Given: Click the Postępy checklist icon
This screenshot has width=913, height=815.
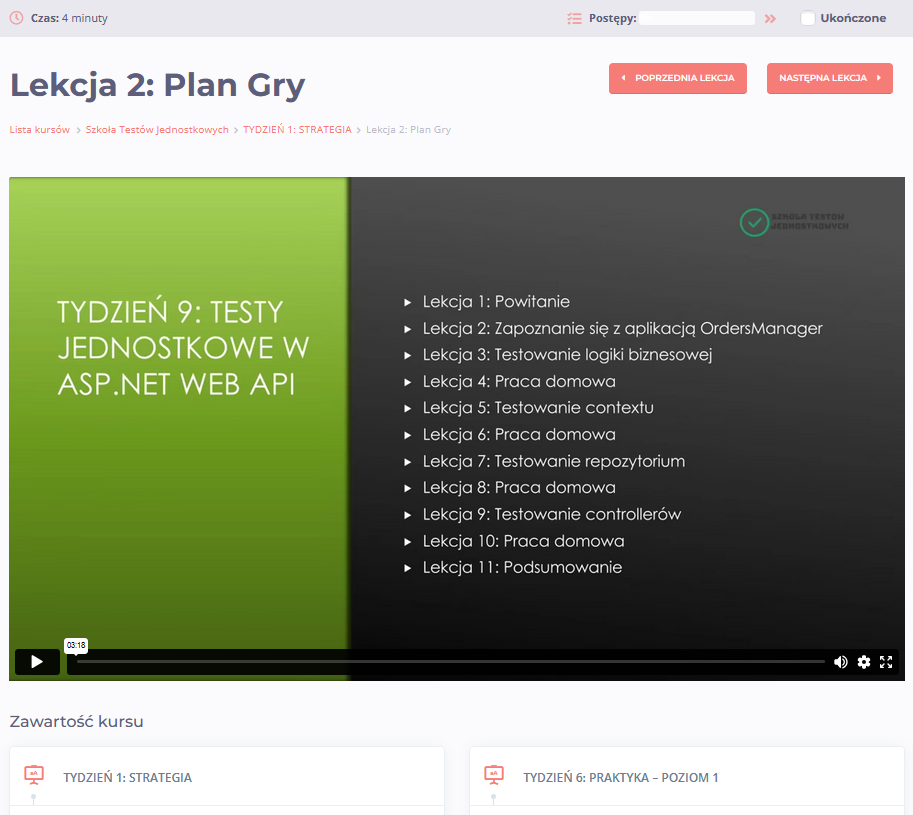Looking at the screenshot, I should (574, 19).
